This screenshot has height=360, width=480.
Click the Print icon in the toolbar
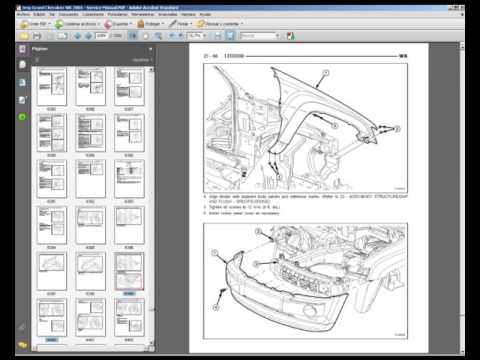37,36
